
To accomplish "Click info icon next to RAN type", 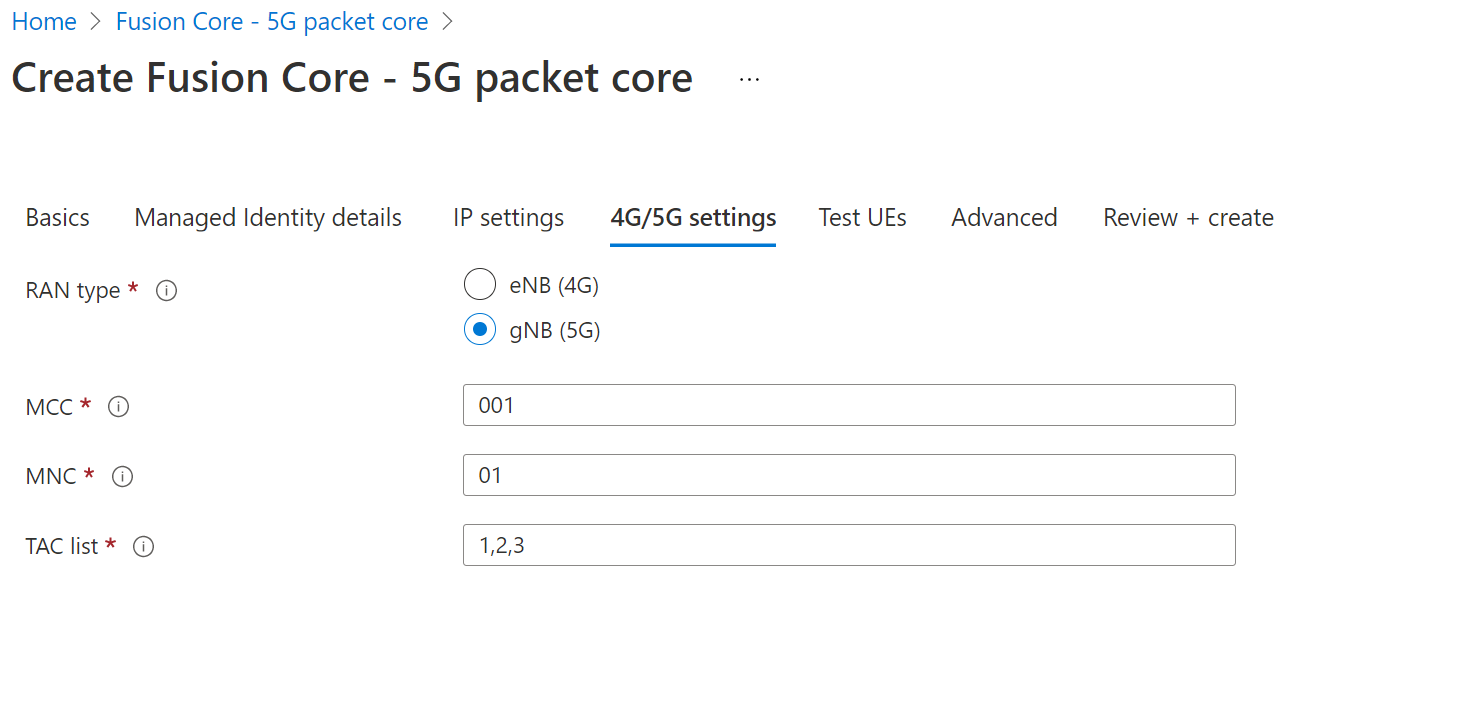I will (x=167, y=291).
